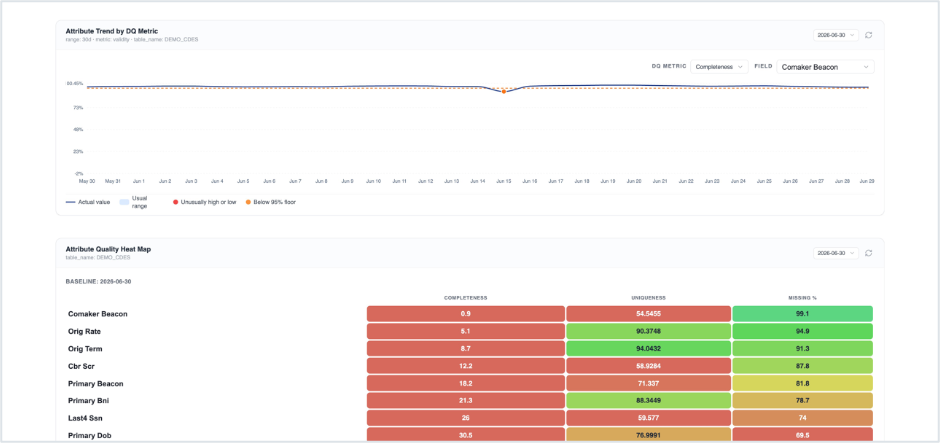Toggle the Actual value legend item

[88, 202]
